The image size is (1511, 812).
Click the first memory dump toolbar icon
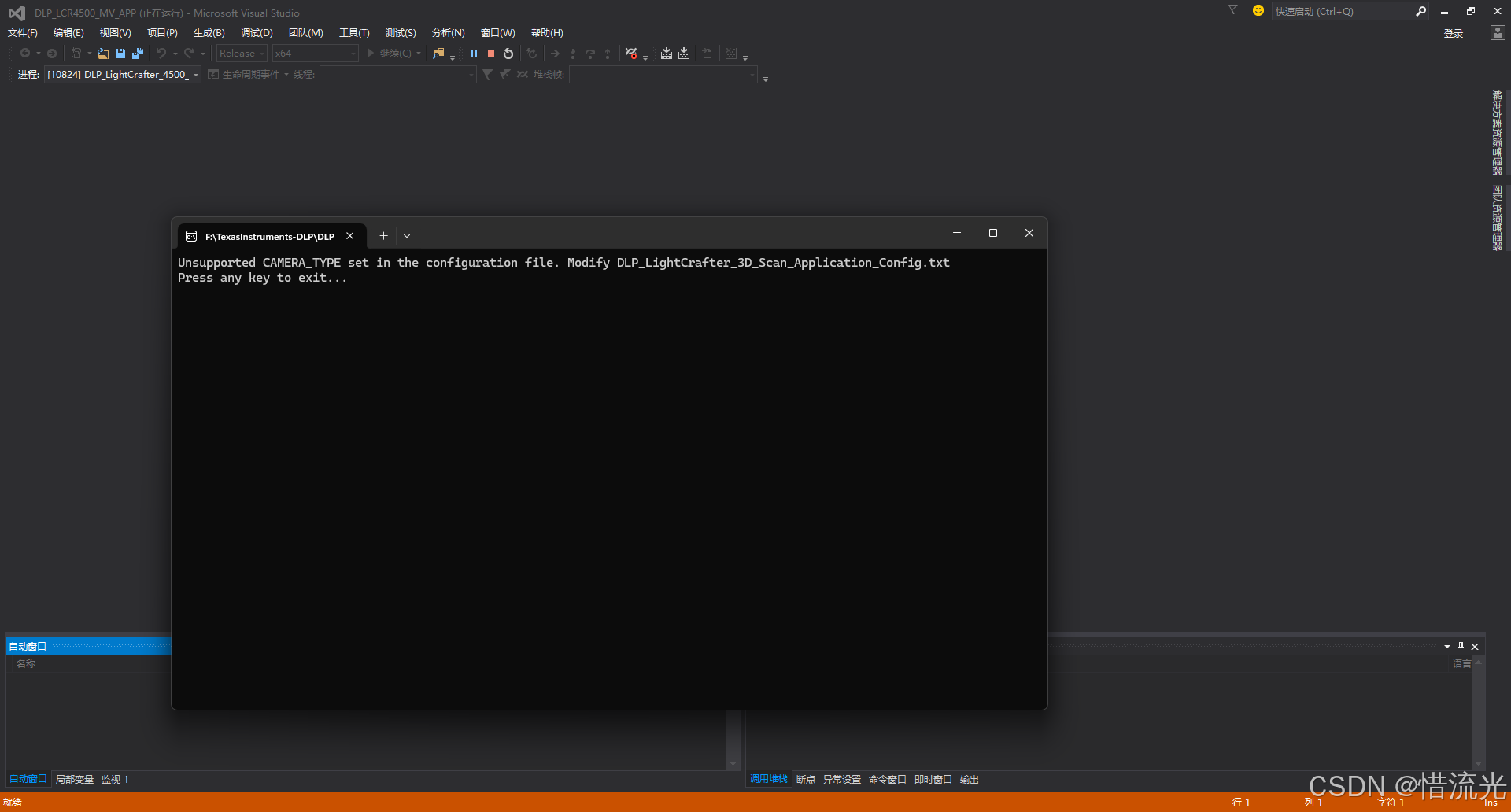click(667, 54)
